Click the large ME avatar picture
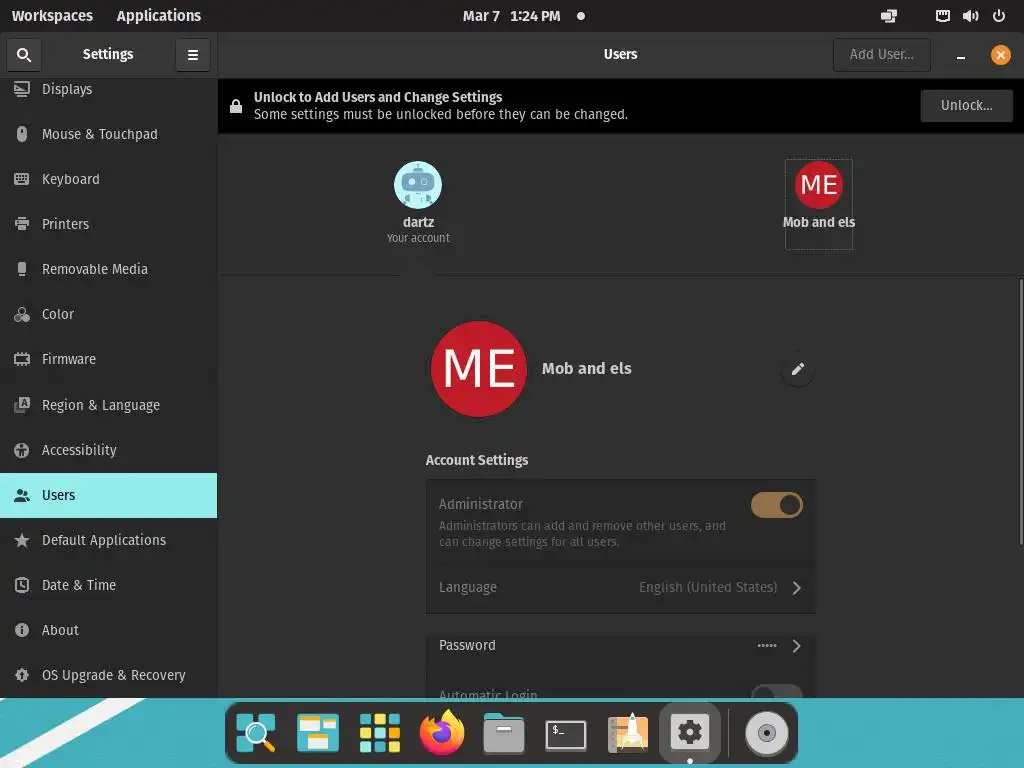The height and width of the screenshot is (768, 1024). 479,369
